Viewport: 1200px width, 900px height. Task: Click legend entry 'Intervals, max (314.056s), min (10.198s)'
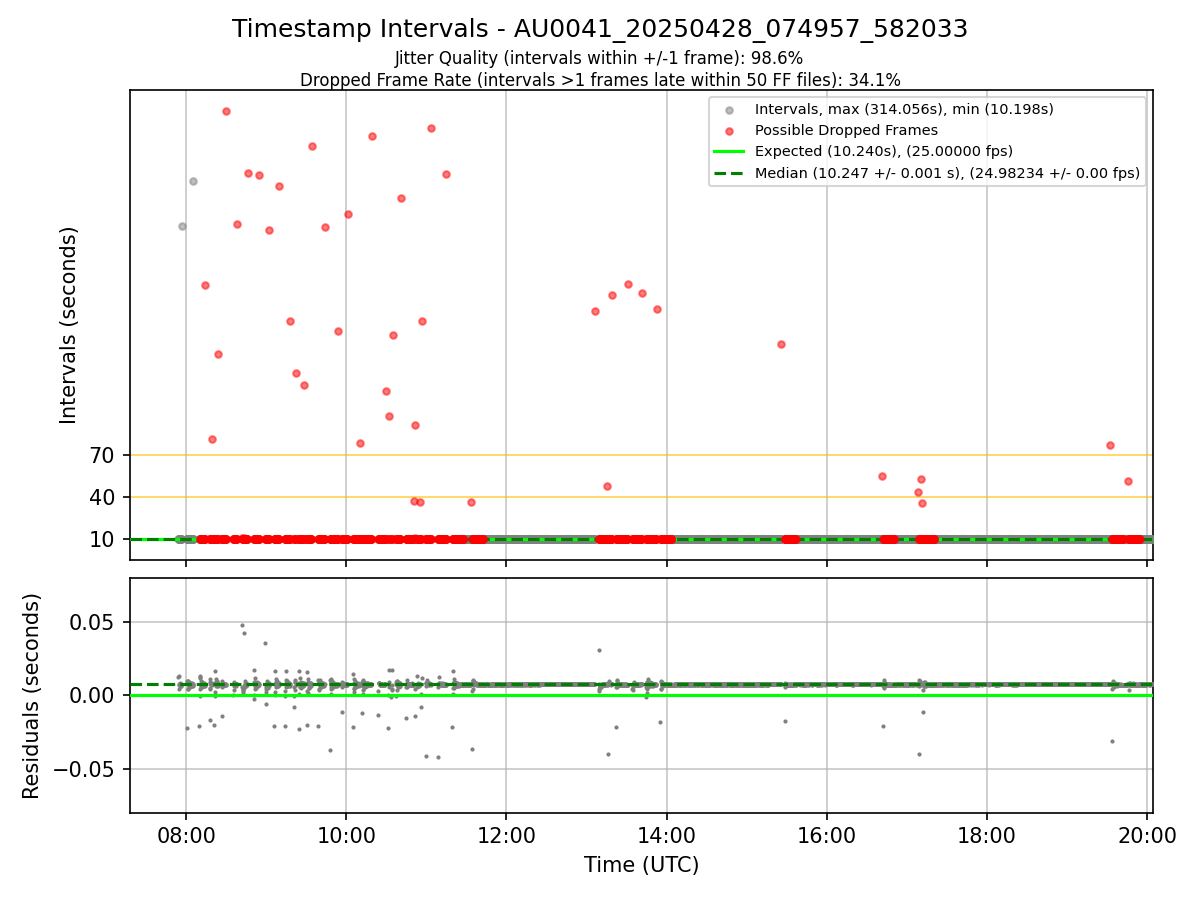point(904,109)
